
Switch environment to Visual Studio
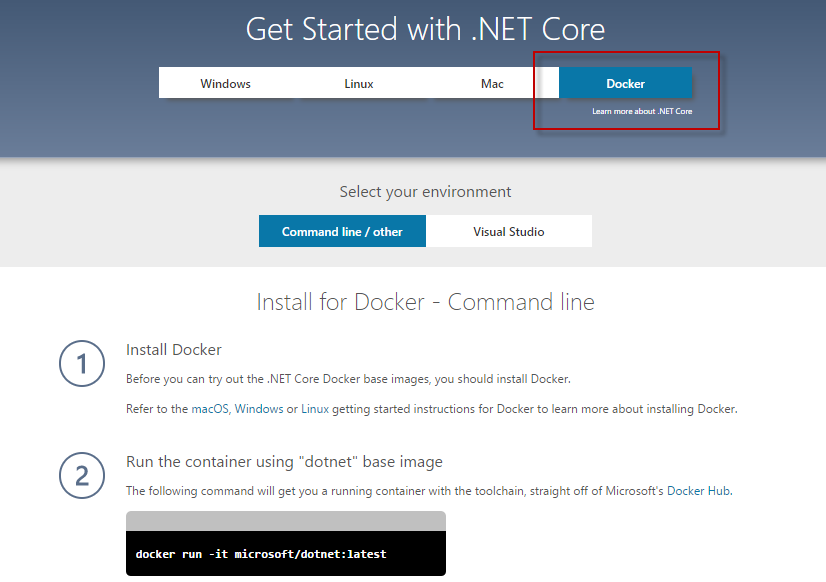point(509,231)
